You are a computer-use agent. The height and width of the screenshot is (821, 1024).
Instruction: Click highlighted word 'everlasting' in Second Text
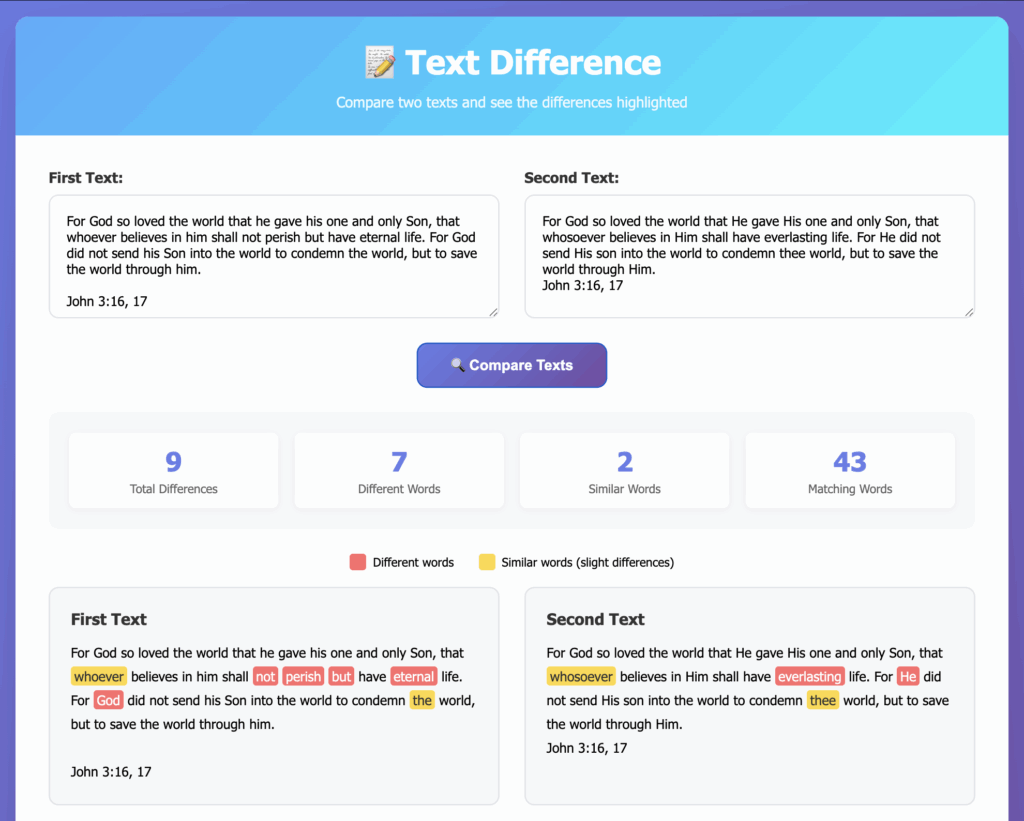(x=809, y=677)
